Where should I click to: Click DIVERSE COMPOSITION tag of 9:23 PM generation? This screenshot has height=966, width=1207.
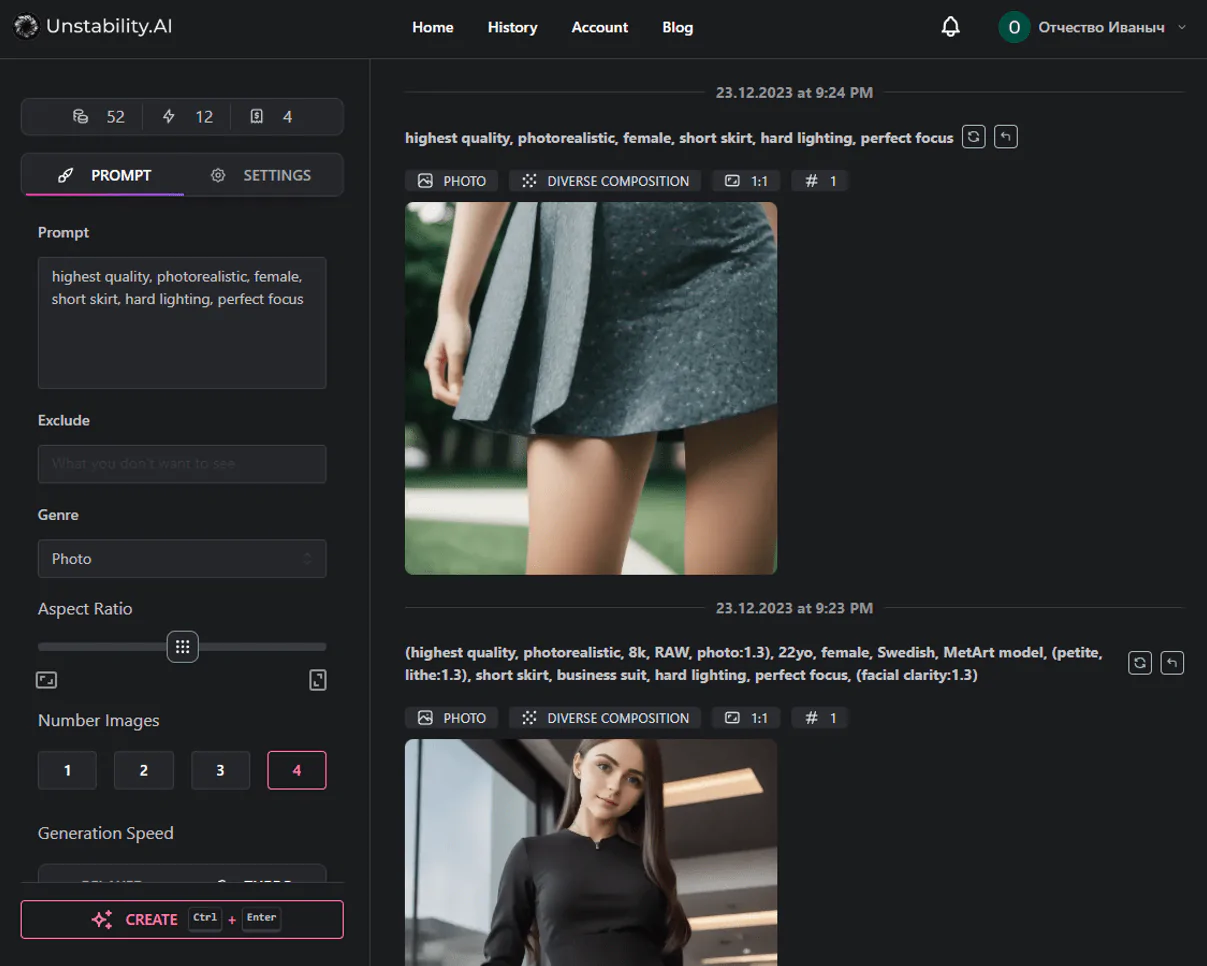(x=605, y=718)
